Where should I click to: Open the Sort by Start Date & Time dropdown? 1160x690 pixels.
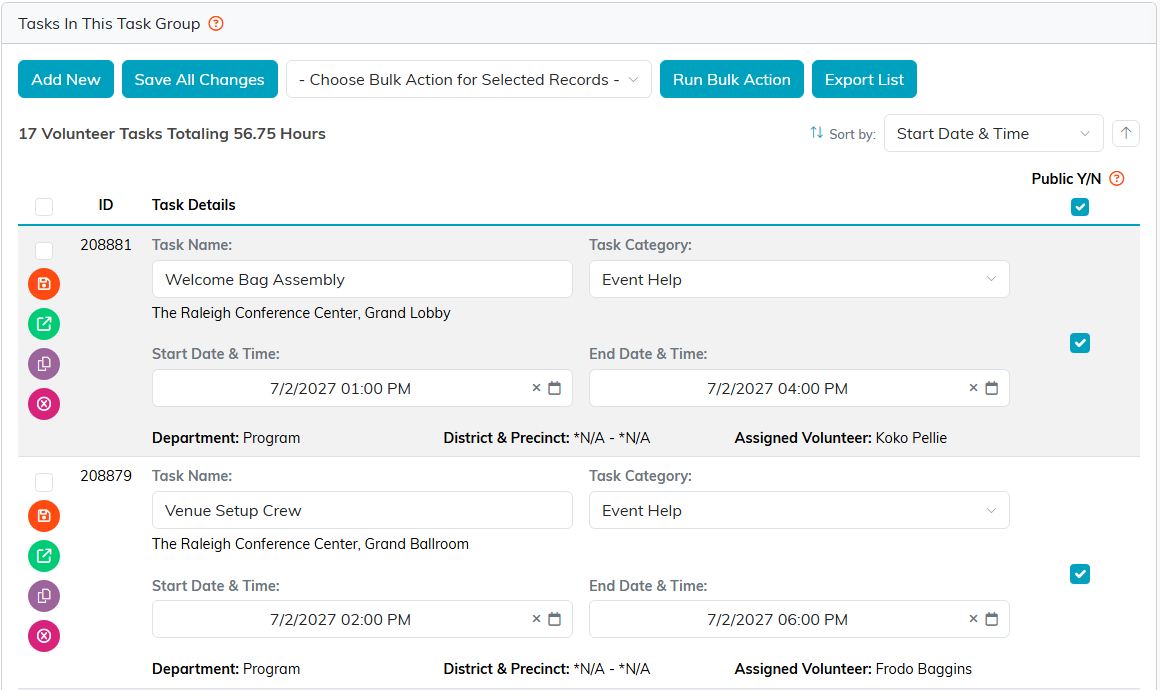pos(994,133)
